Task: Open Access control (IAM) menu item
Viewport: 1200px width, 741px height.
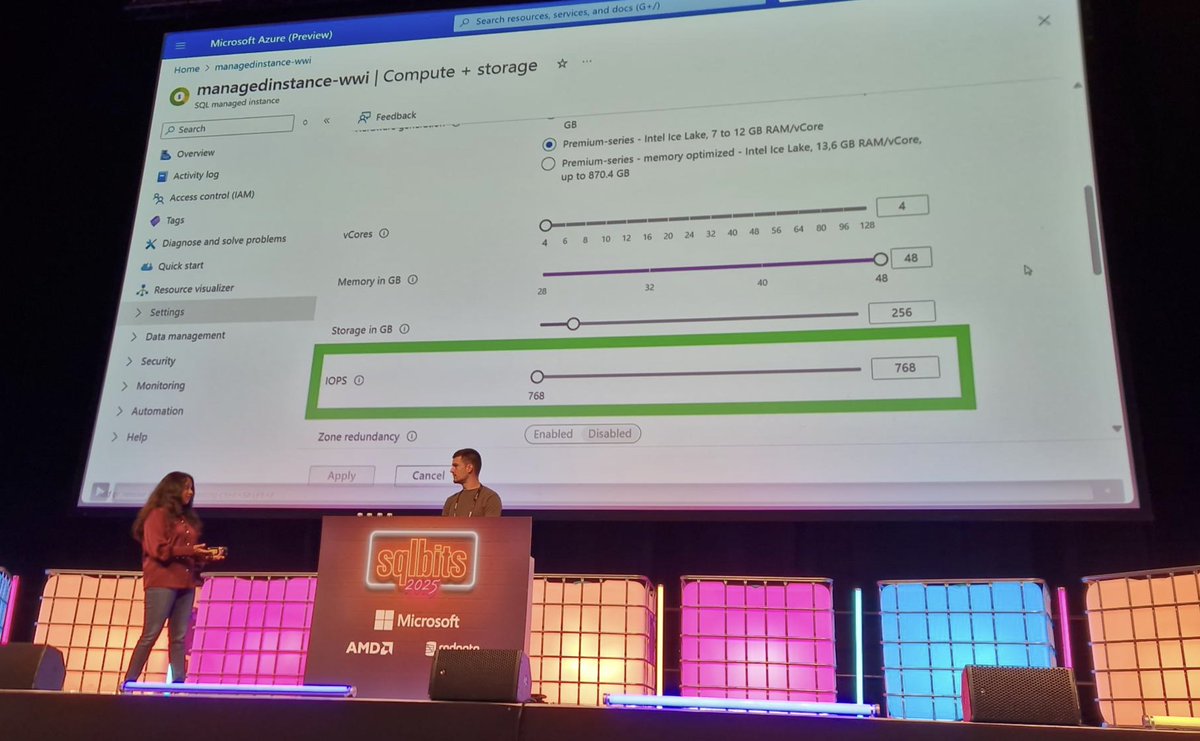Action: [212, 197]
